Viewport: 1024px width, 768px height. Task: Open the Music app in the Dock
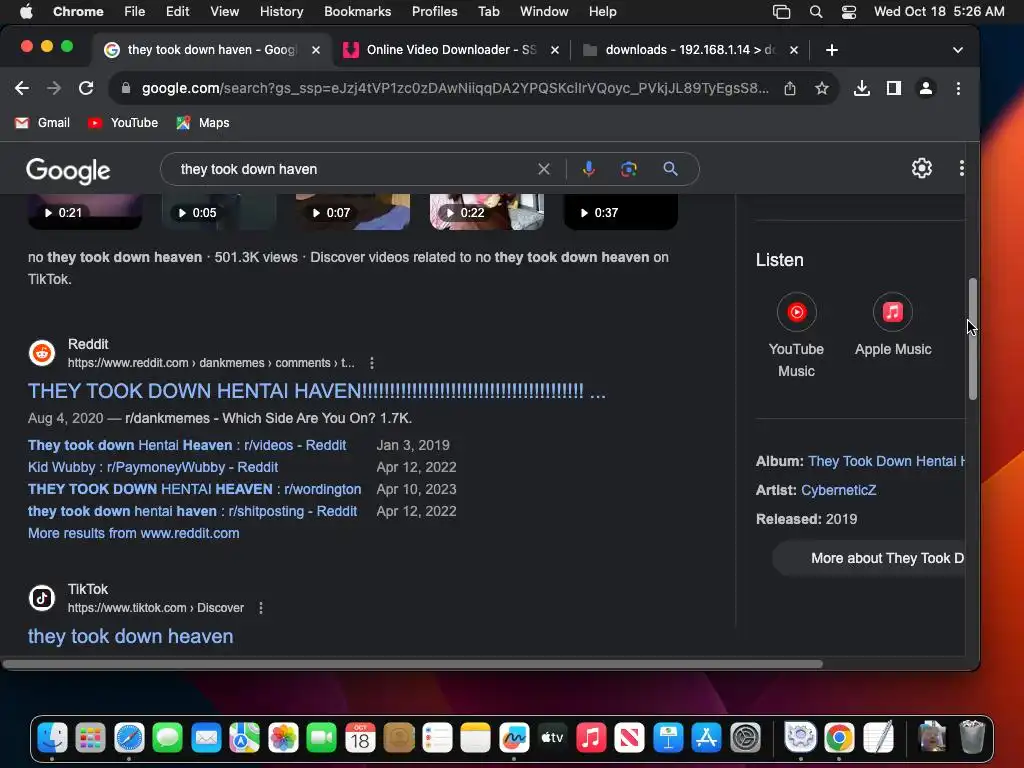591,739
